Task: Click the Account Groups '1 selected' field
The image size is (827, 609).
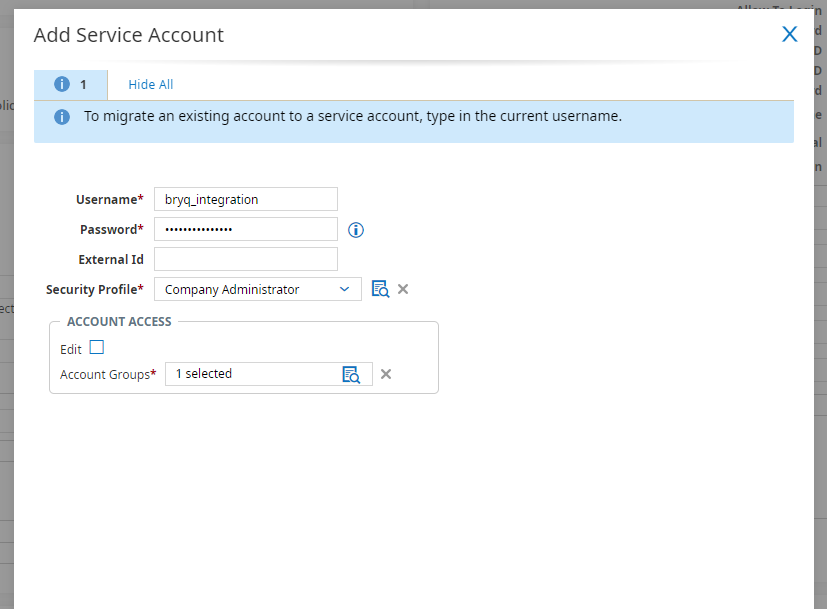Action: 250,374
